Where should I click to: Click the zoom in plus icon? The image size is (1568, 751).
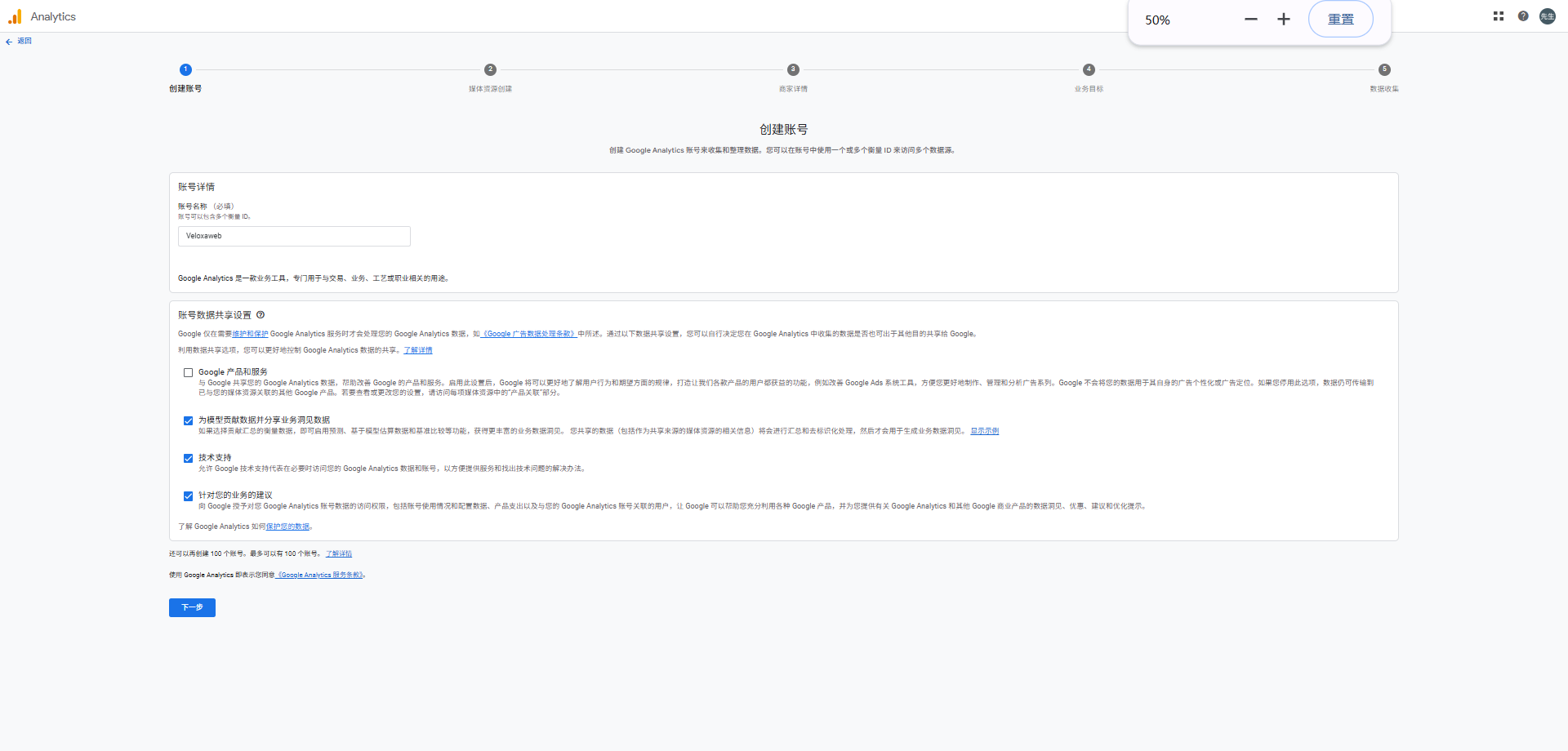click(1284, 18)
